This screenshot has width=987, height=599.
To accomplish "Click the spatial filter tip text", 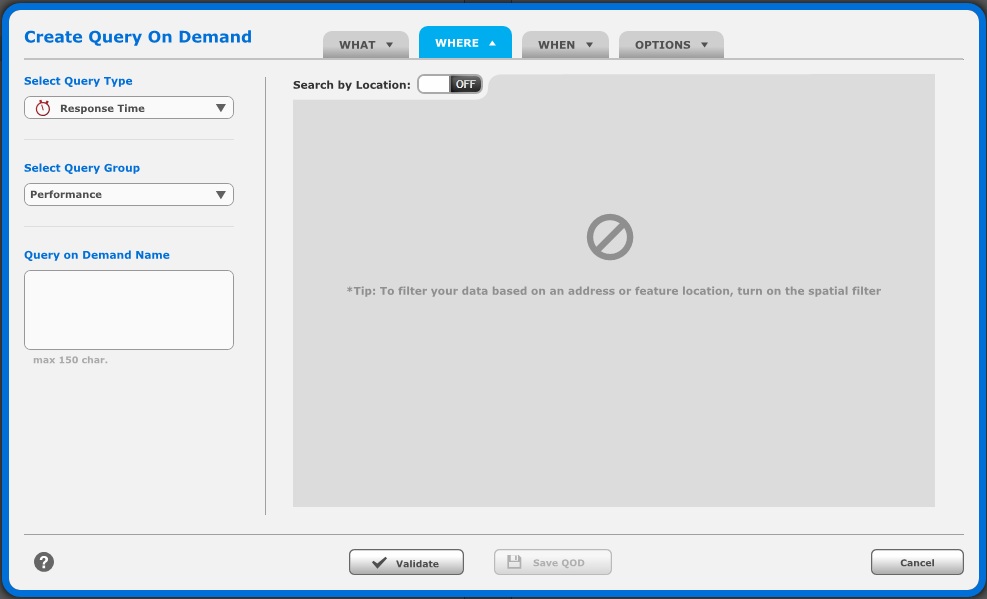I will (613, 291).
